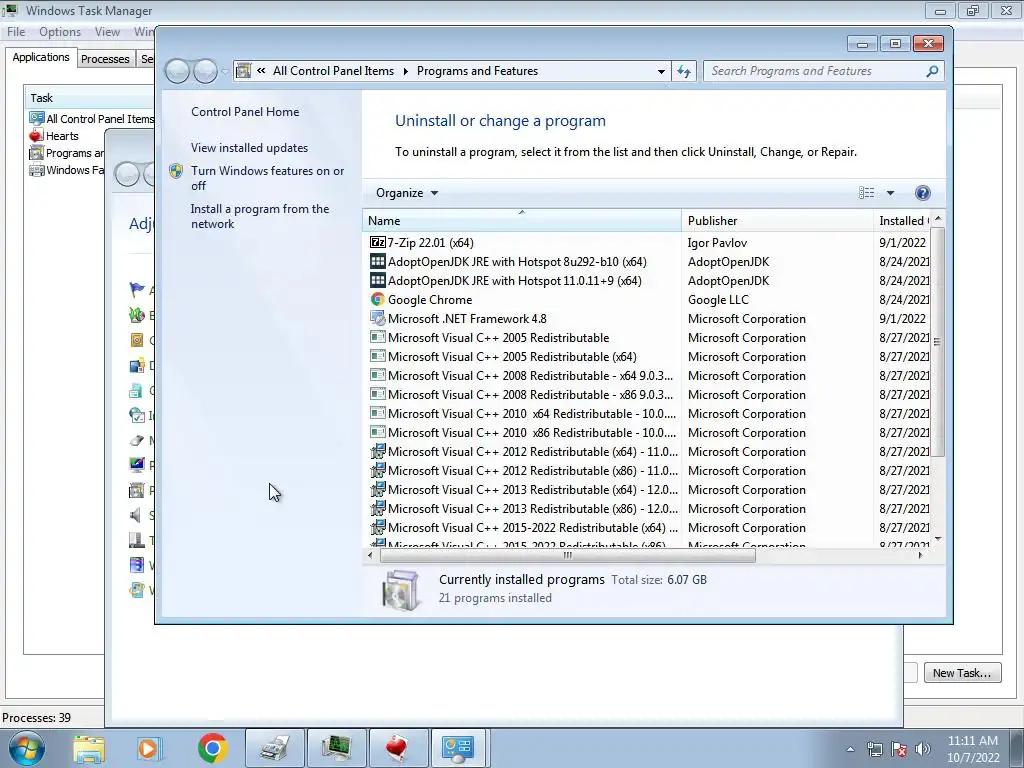
Task: Click Visual C++ 2015-2022 Redistributable (x64) icon
Action: [x=377, y=527]
